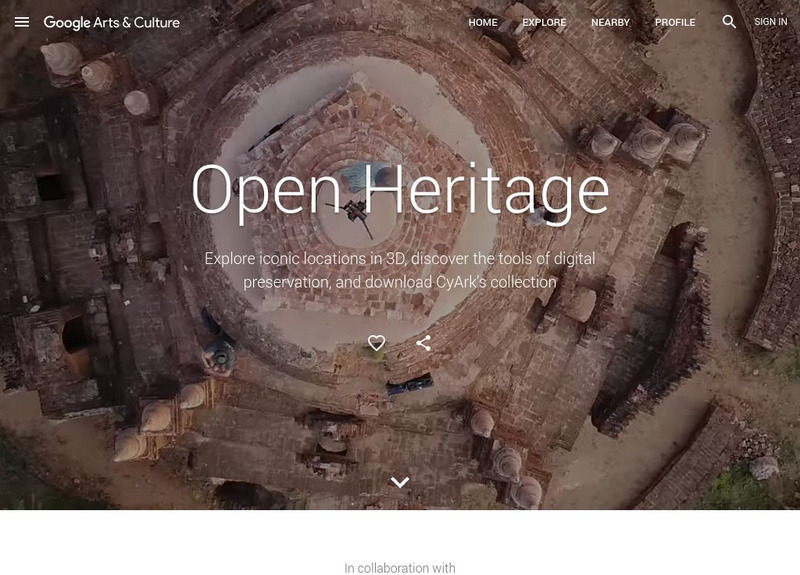
Task: Go to the HOME nav item
Action: 483,22
